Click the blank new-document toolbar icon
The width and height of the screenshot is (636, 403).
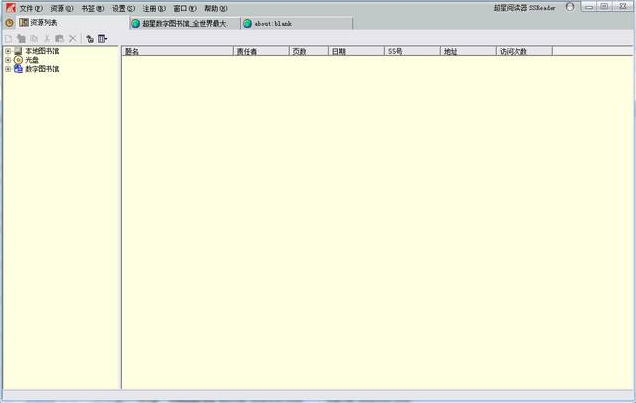[8, 39]
